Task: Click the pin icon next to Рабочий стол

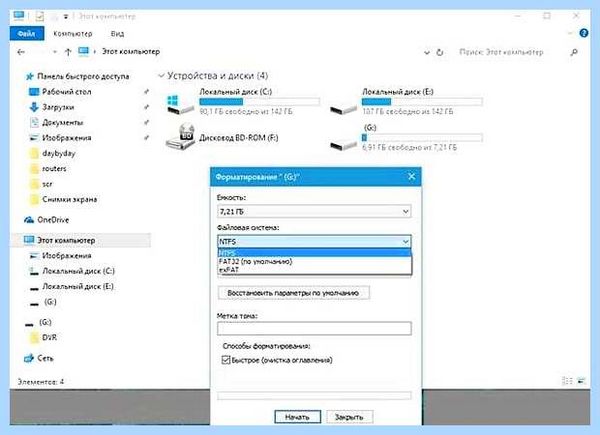Action: tap(146, 92)
